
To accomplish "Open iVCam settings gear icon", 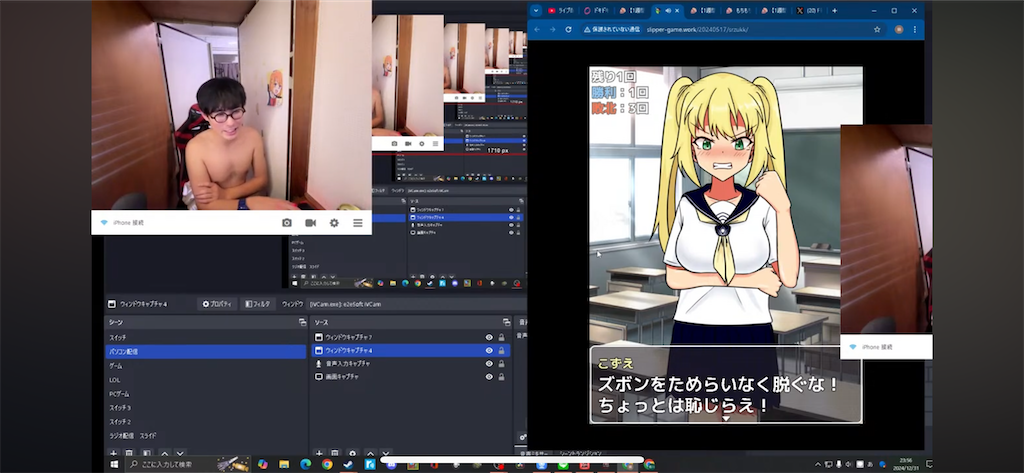I will pyautogui.click(x=334, y=223).
